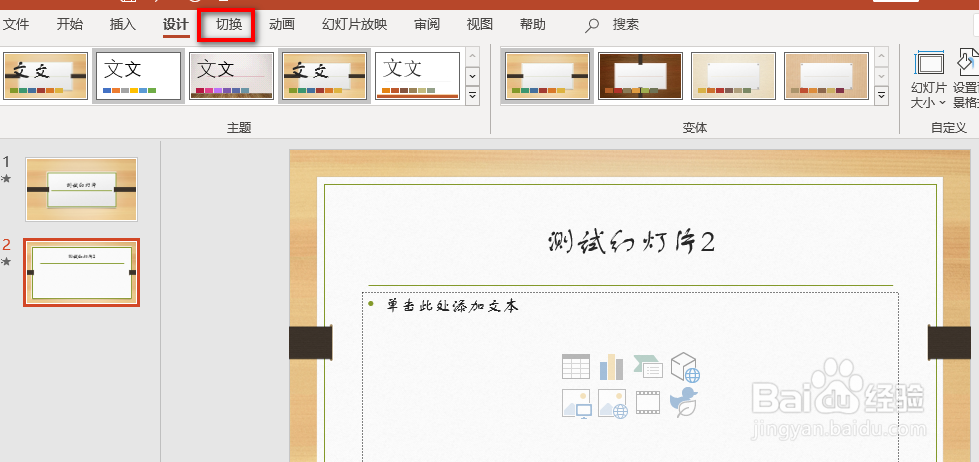Click the transition star under slide 2

click(6, 262)
